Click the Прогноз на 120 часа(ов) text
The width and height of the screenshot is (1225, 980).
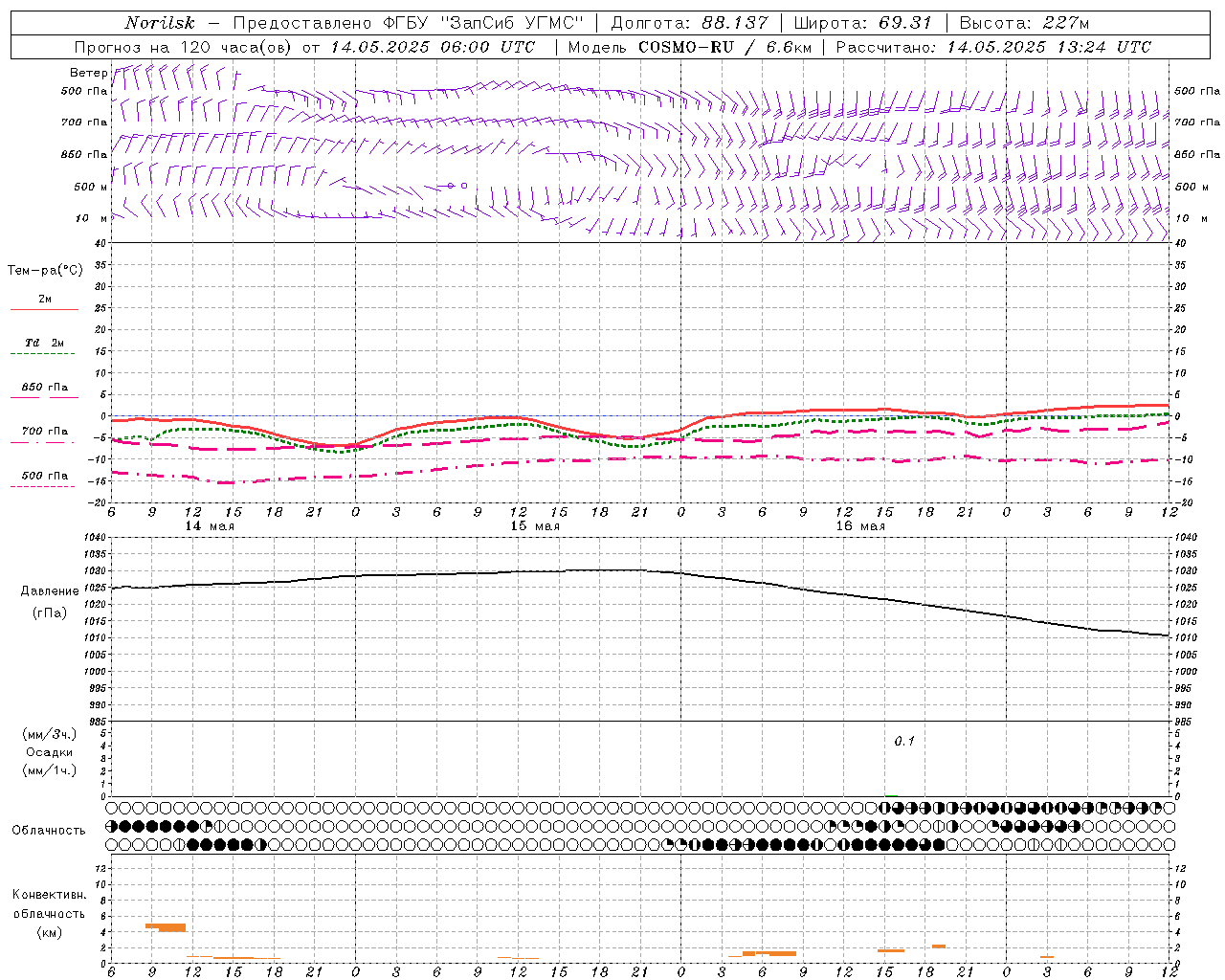tap(185, 47)
